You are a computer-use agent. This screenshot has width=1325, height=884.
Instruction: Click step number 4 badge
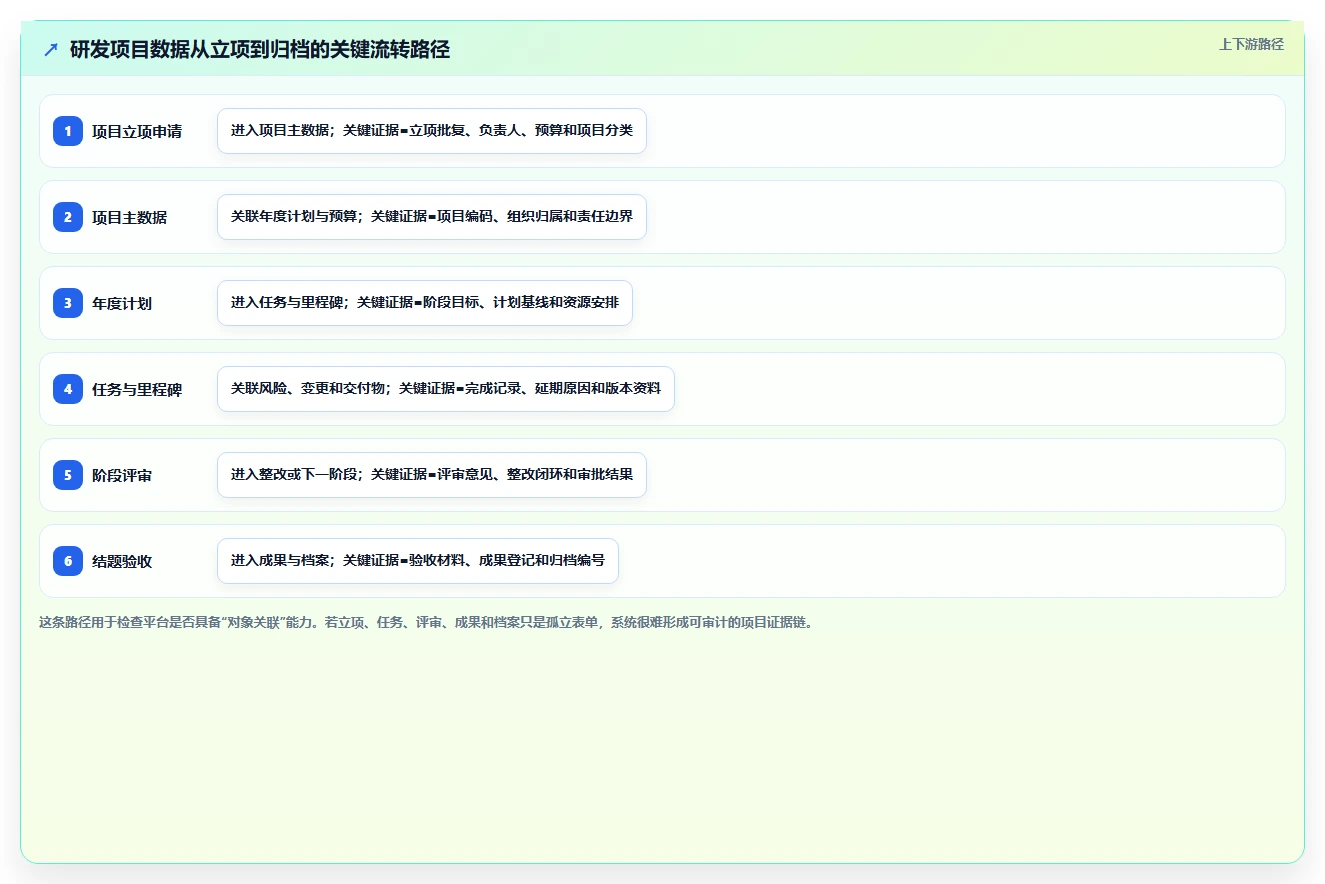click(x=68, y=389)
